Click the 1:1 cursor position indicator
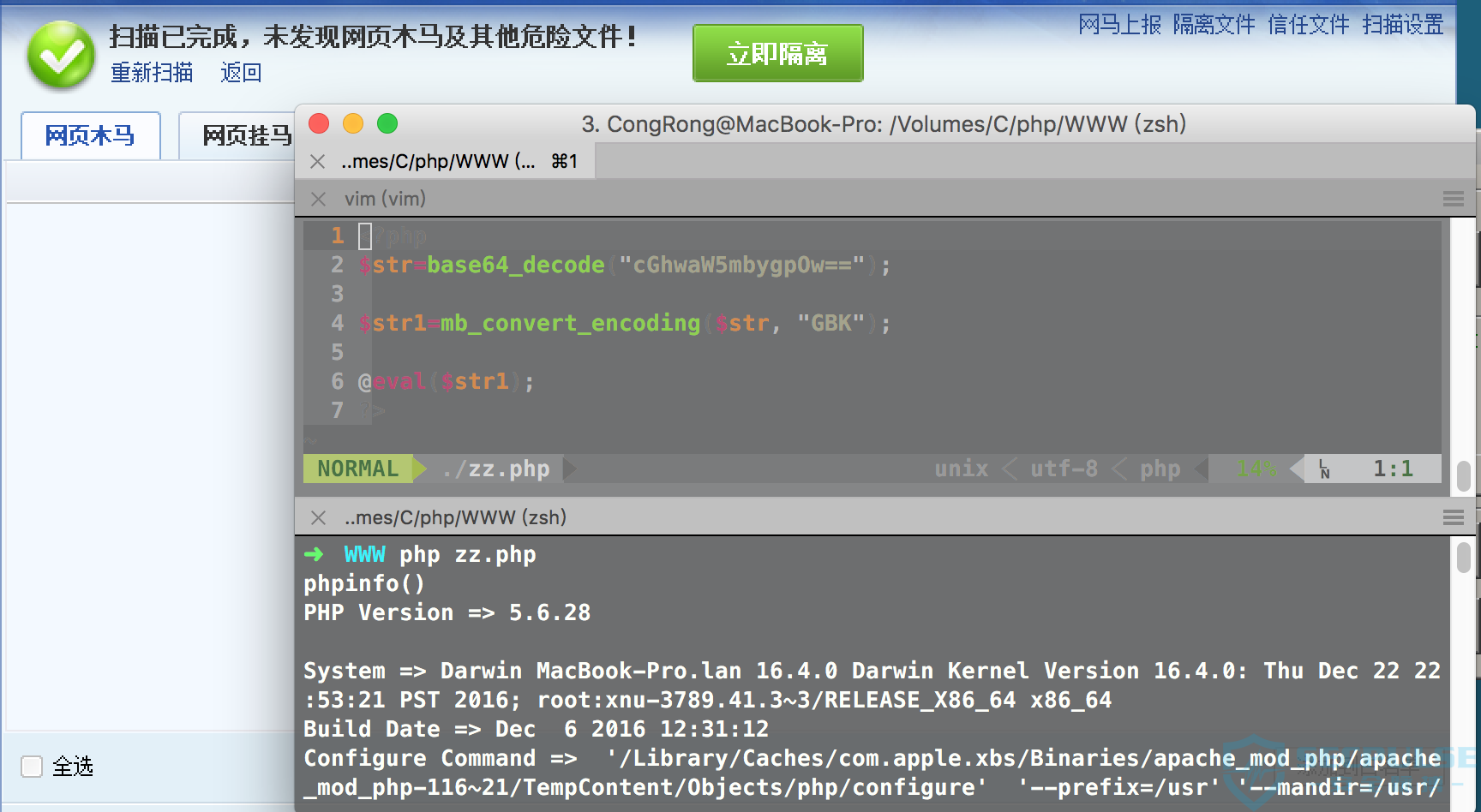Viewport: 1481px width, 812px height. [1393, 469]
